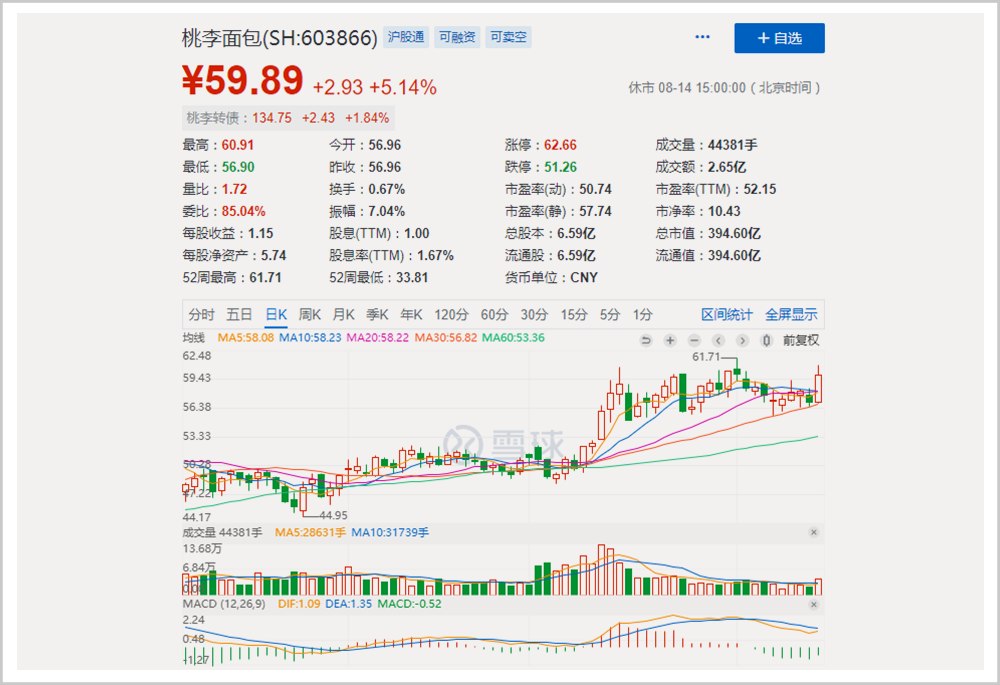Image resolution: width=1000 pixels, height=685 pixels.
Task: Select the 年K chart tab
Action: pyautogui.click(x=411, y=314)
